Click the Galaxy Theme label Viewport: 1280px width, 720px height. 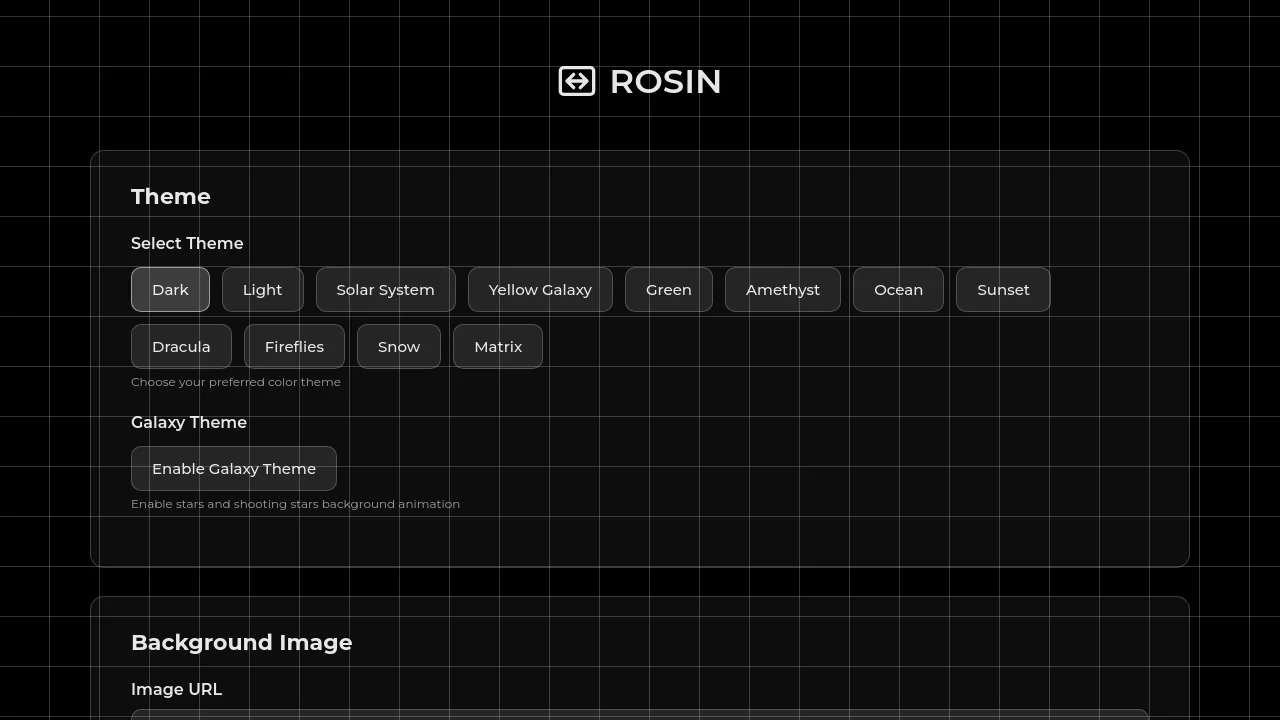tap(189, 423)
